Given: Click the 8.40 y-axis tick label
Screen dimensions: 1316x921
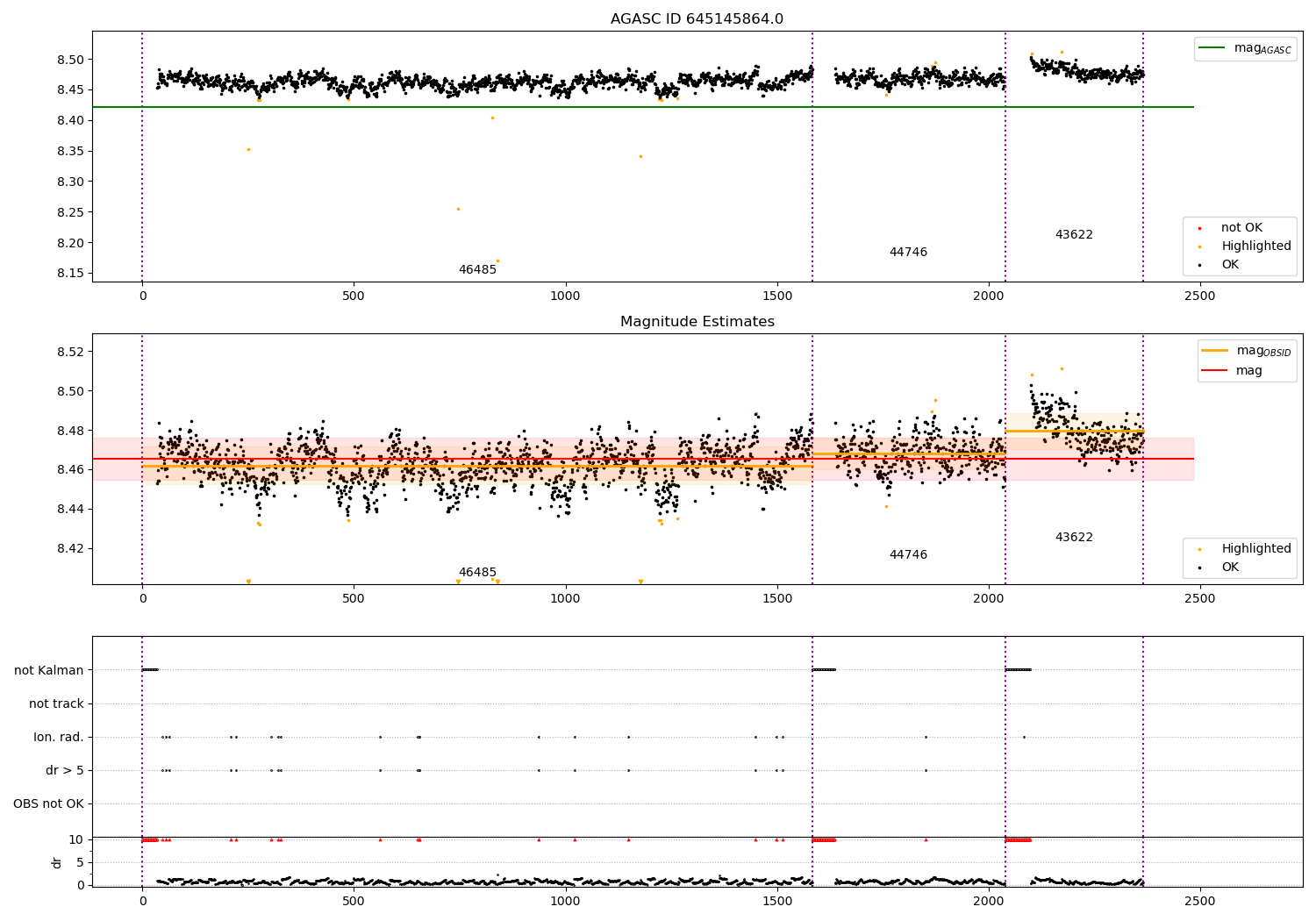Looking at the screenshot, I should pos(71,121).
